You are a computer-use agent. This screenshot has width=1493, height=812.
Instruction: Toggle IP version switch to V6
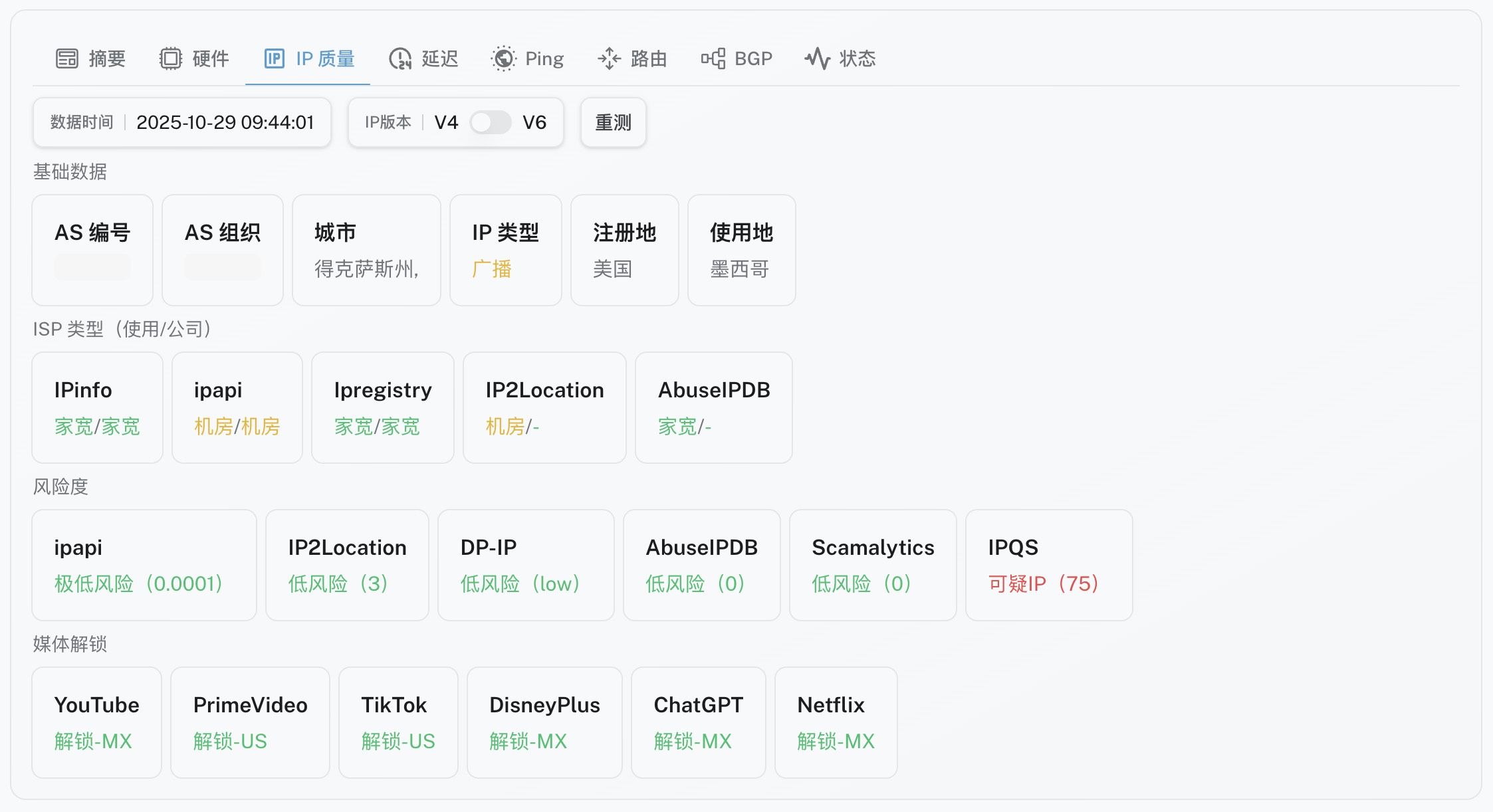[491, 122]
